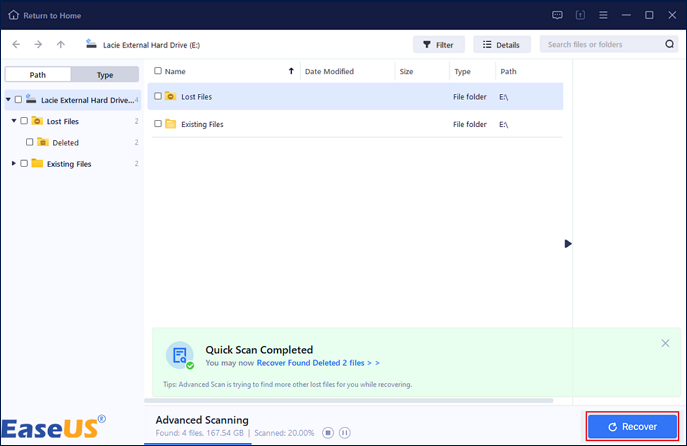
Task: Expand the Existing Files tree node
Action: pyautogui.click(x=13, y=163)
